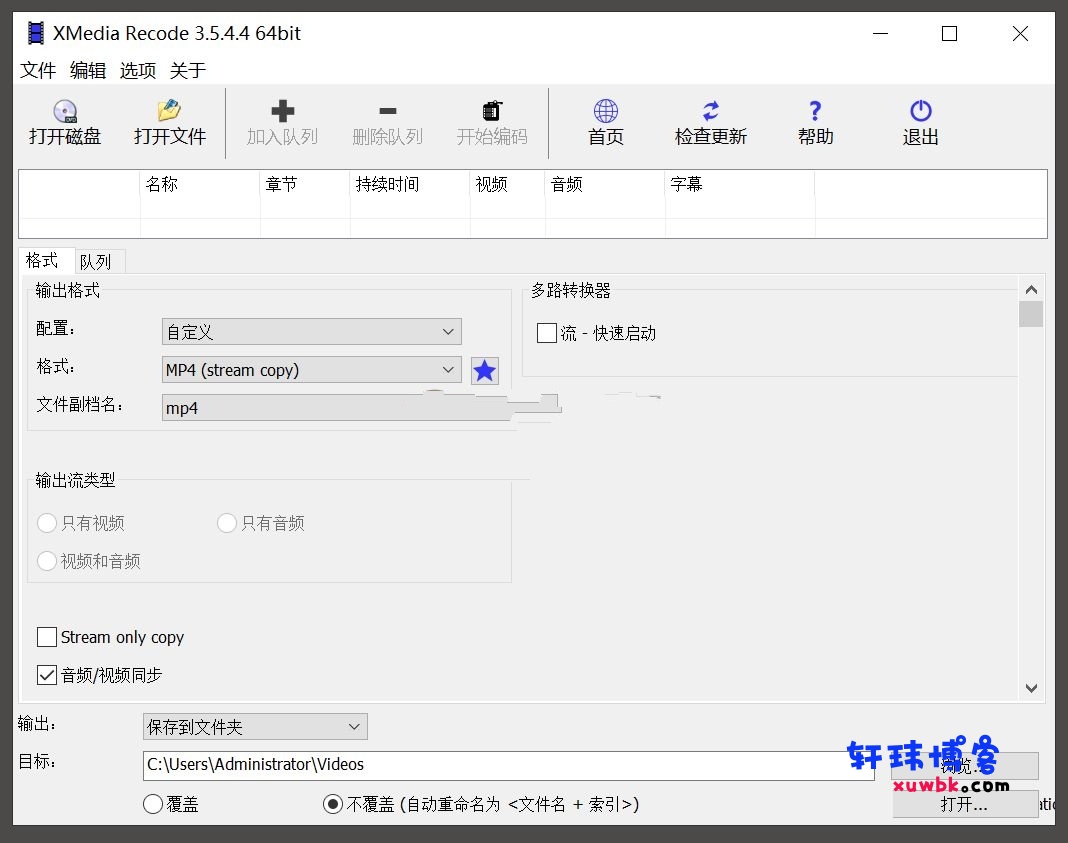Viewport: 1068px width, 843px height.
Task: Open the 编辑 menu
Action: coord(88,70)
